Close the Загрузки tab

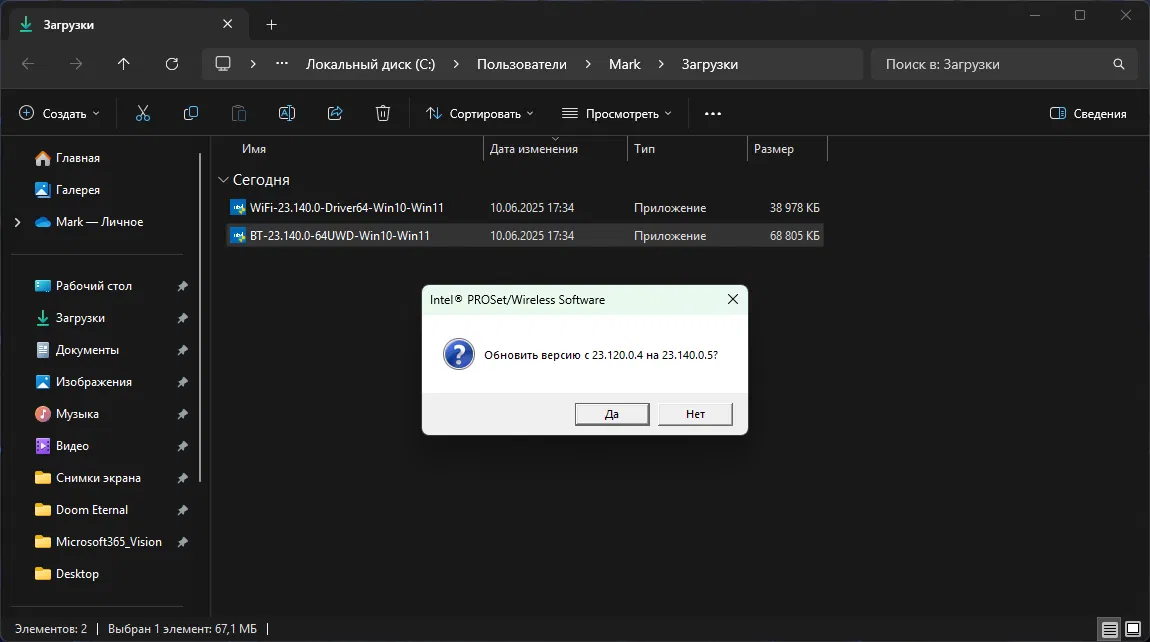pyautogui.click(x=227, y=24)
